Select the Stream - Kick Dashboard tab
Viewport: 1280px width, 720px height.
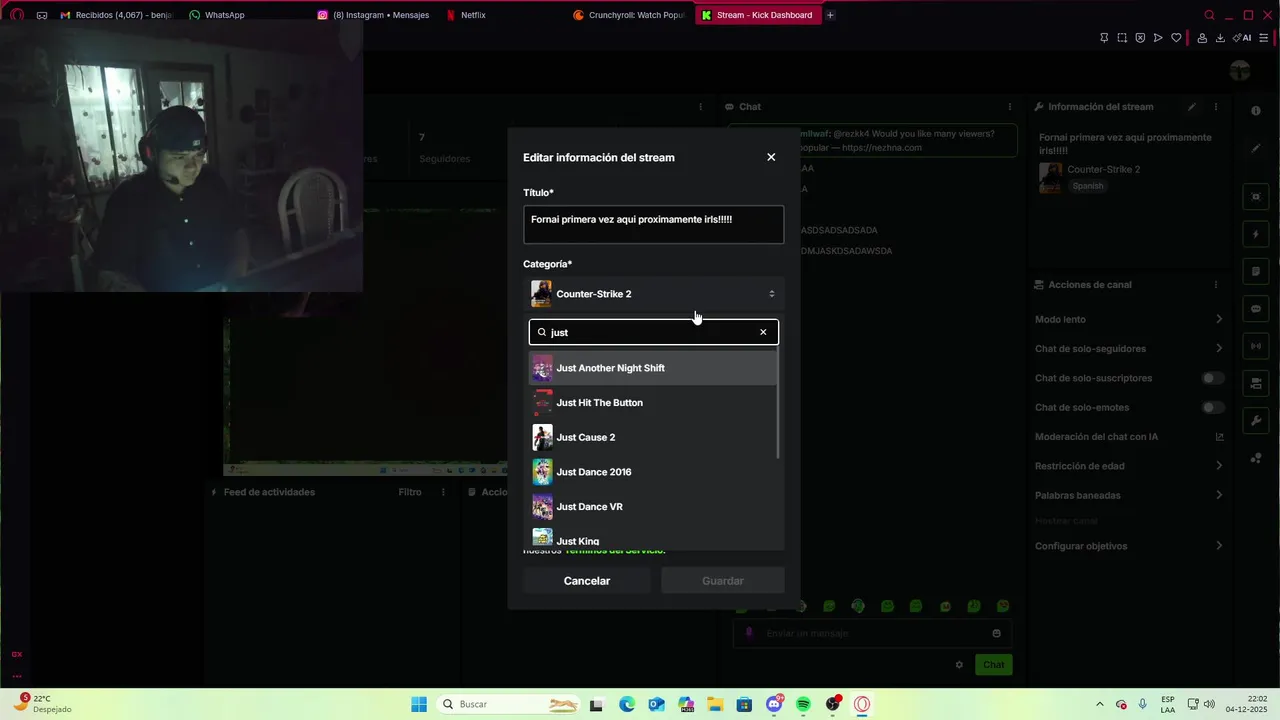click(x=758, y=15)
